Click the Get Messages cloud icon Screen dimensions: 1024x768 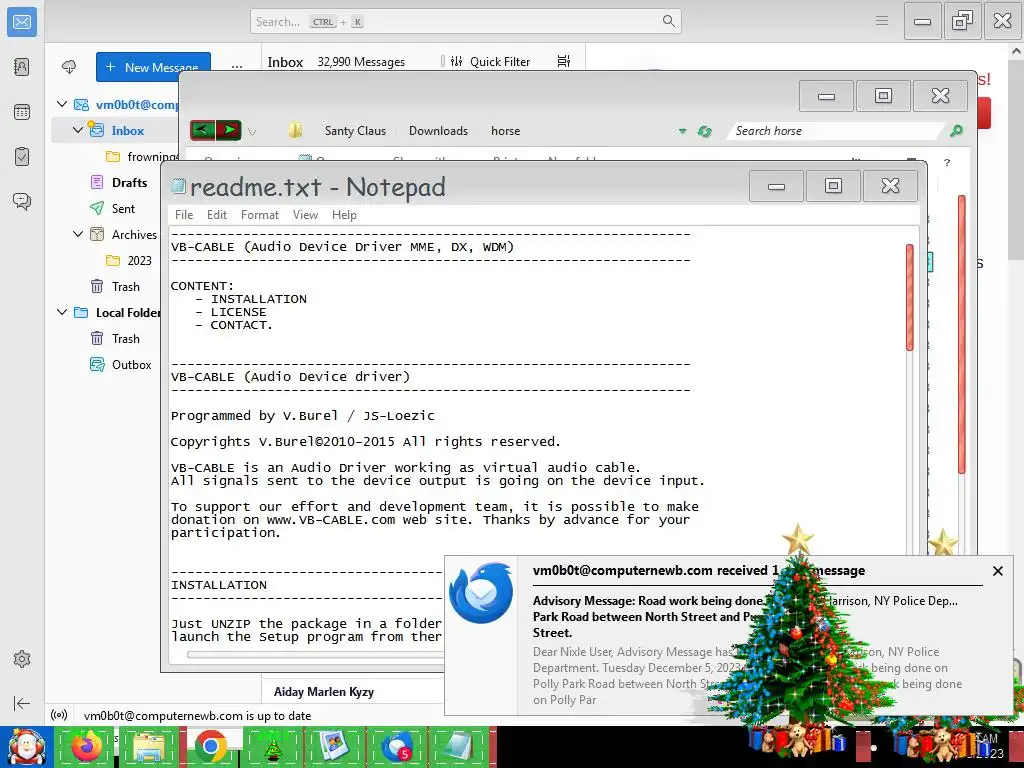[69, 67]
